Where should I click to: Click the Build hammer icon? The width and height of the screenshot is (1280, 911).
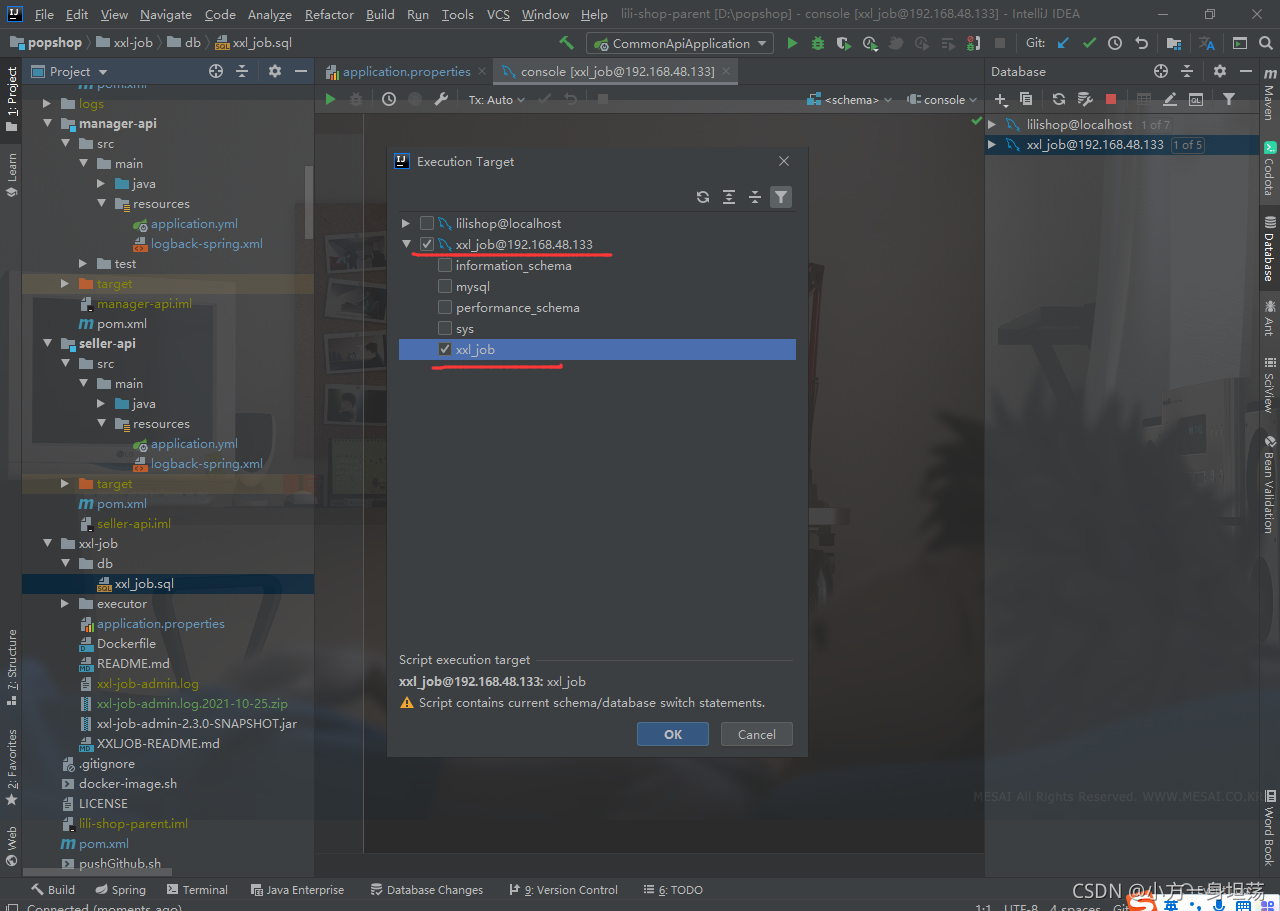(566, 43)
